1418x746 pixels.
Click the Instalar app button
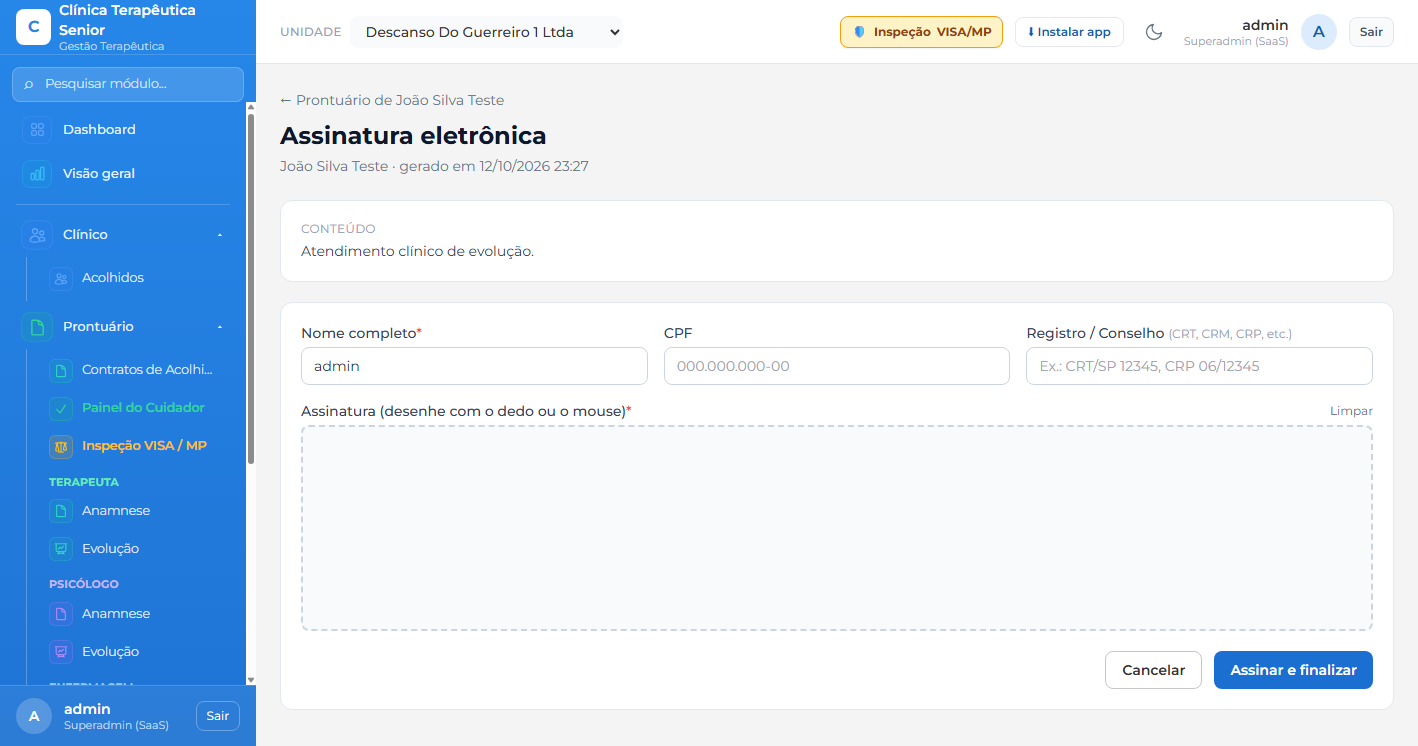tap(1069, 32)
